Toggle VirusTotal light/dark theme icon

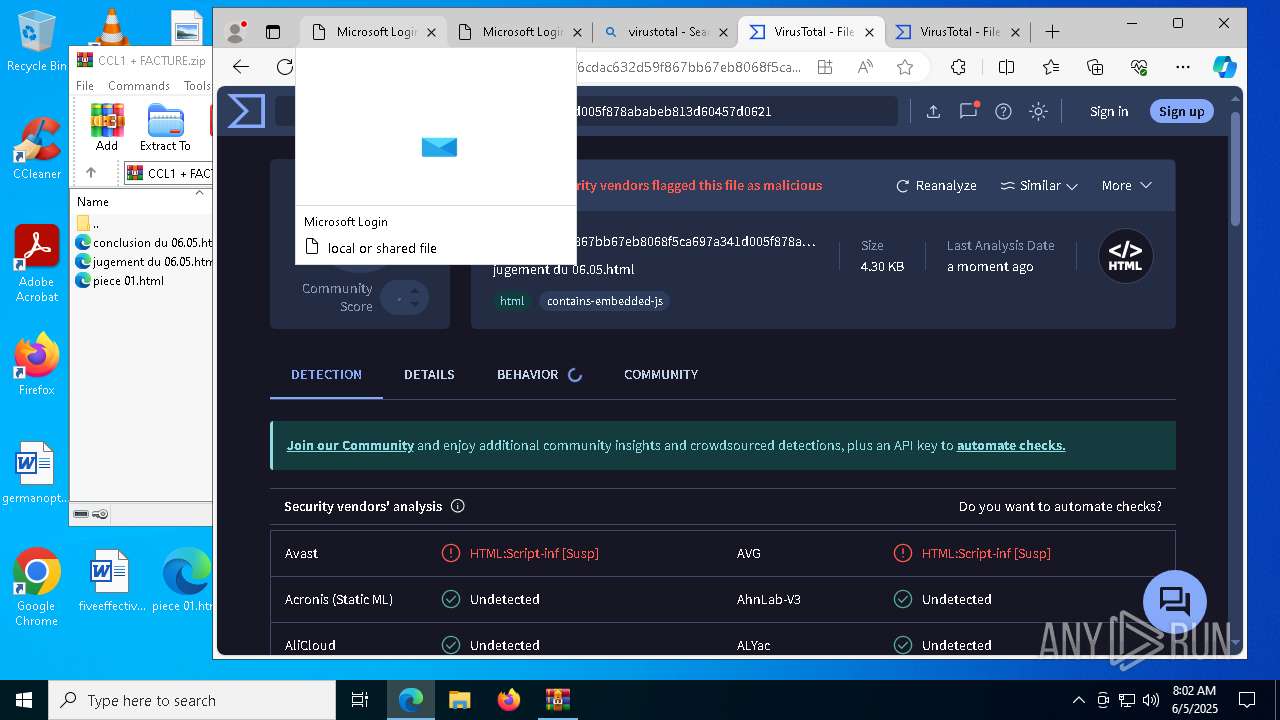click(x=1038, y=111)
